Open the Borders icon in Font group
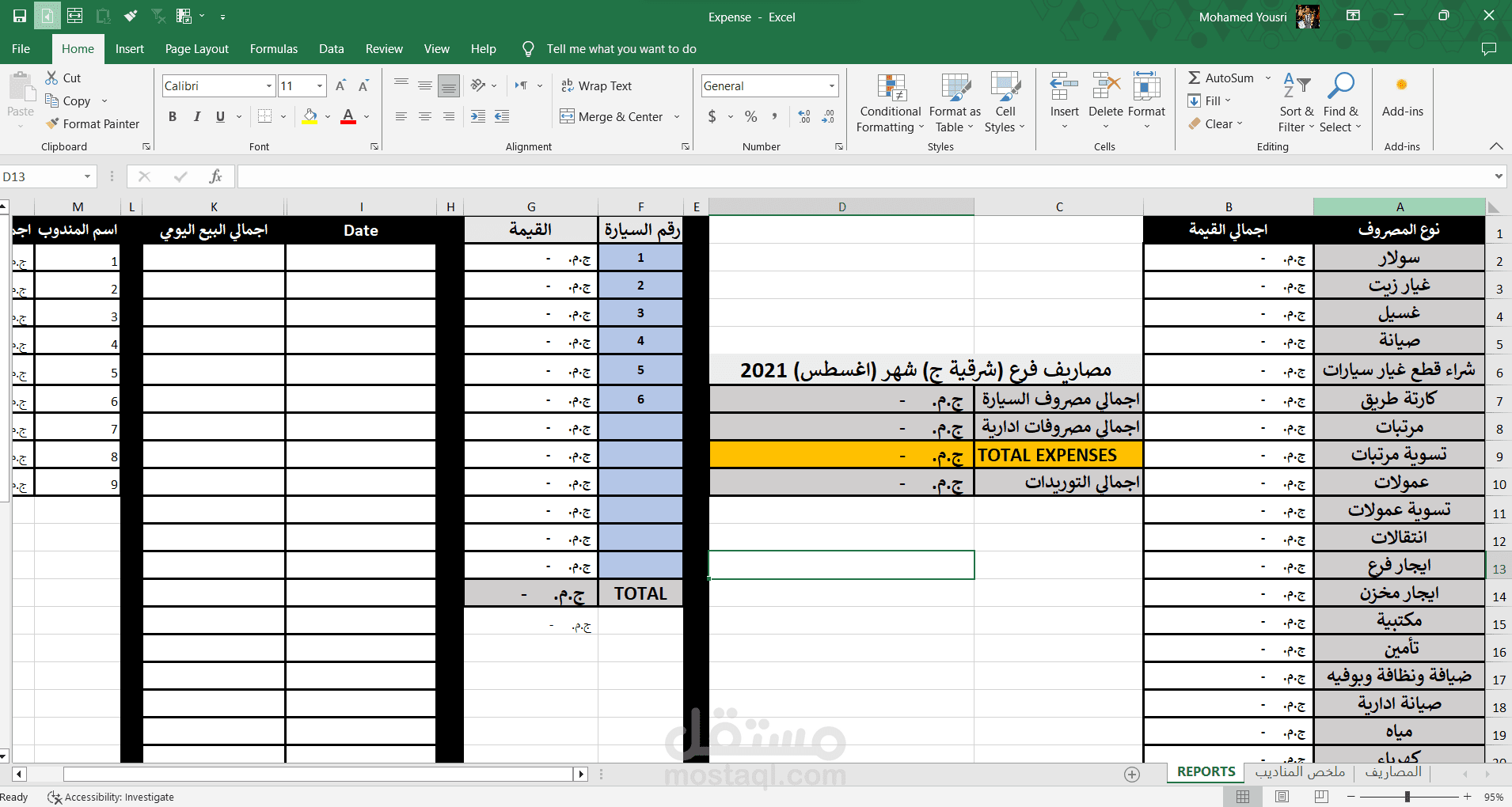1512x807 pixels. point(265,116)
